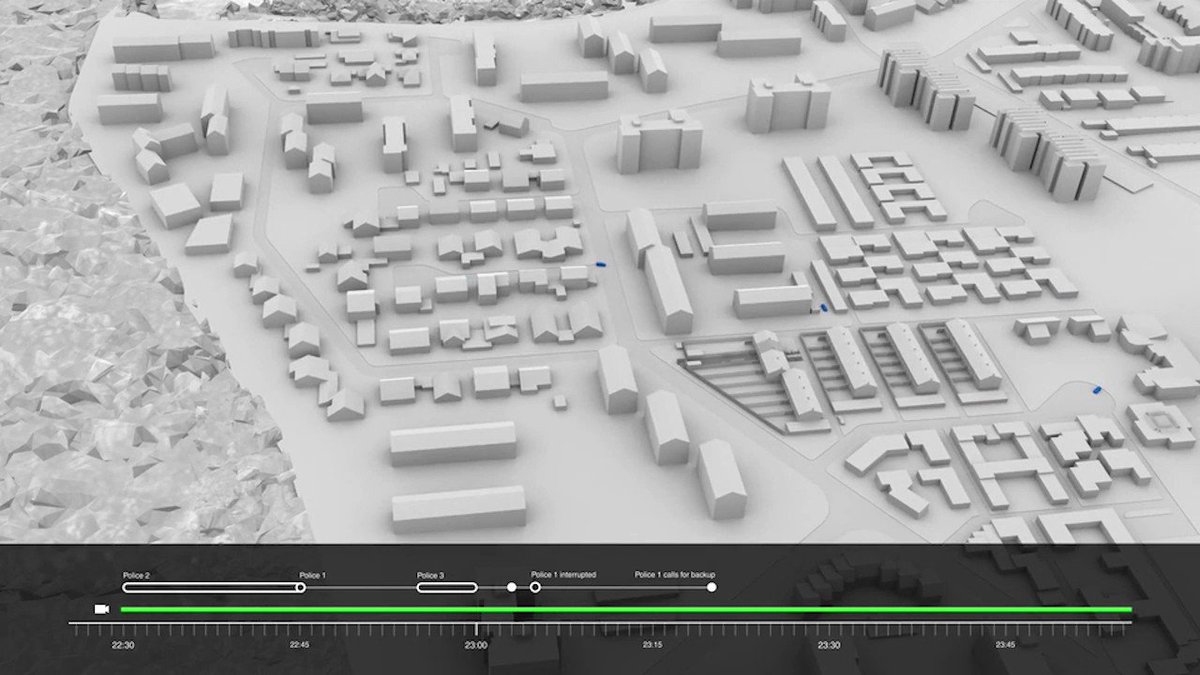This screenshot has width=1200, height=675.
Task: Select the blue vehicle beside the U-shaped building
Action: [x=824, y=308]
